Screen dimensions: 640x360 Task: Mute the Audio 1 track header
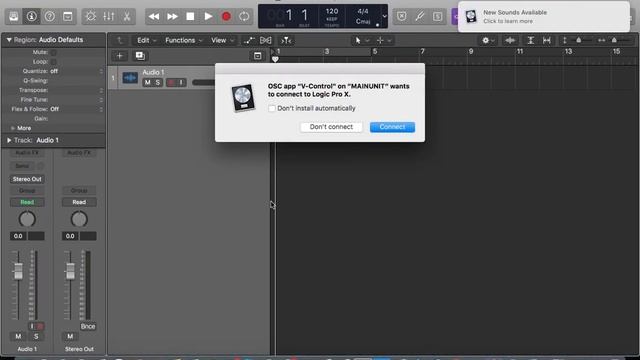click(x=147, y=82)
